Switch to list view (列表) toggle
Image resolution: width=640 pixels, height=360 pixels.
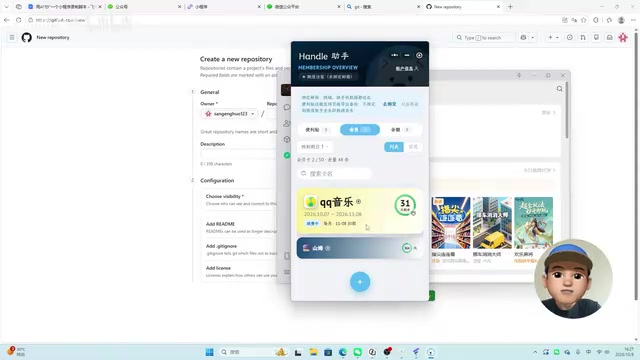[394, 147]
